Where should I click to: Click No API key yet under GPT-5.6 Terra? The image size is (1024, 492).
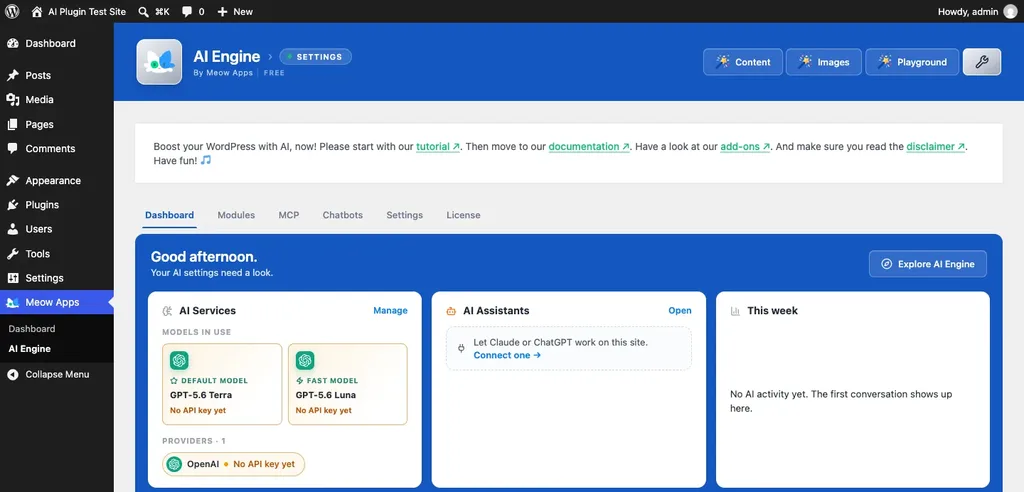click(x=198, y=411)
